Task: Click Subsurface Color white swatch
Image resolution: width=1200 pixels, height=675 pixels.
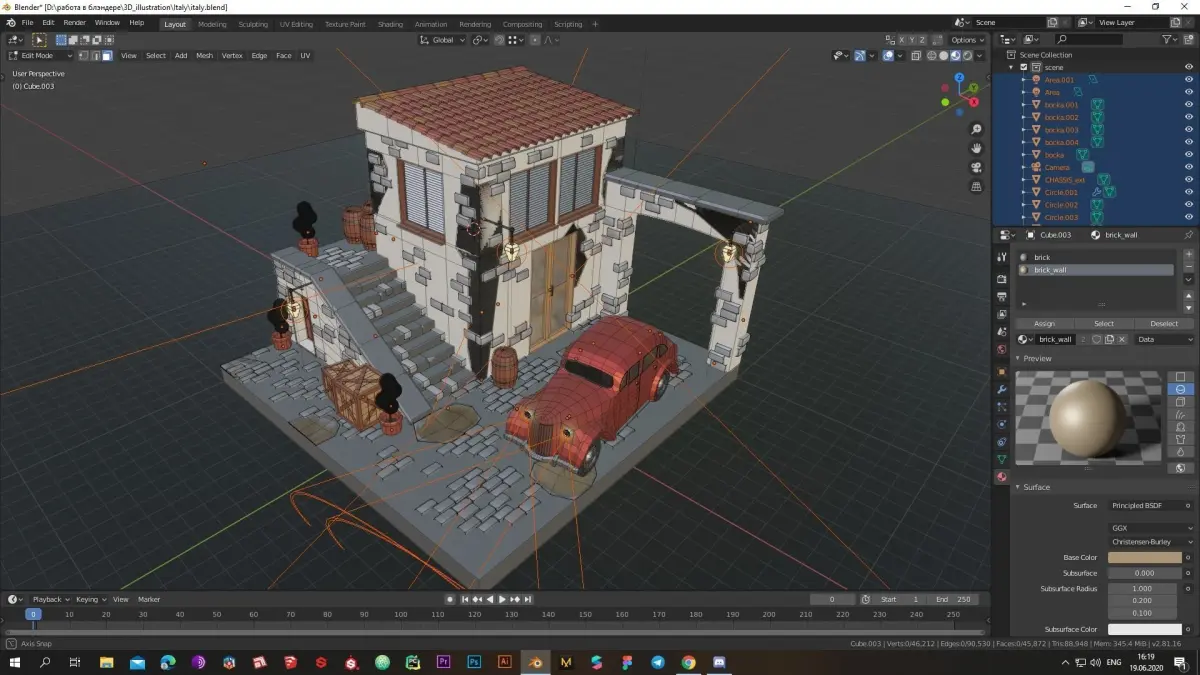Action: (1144, 629)
